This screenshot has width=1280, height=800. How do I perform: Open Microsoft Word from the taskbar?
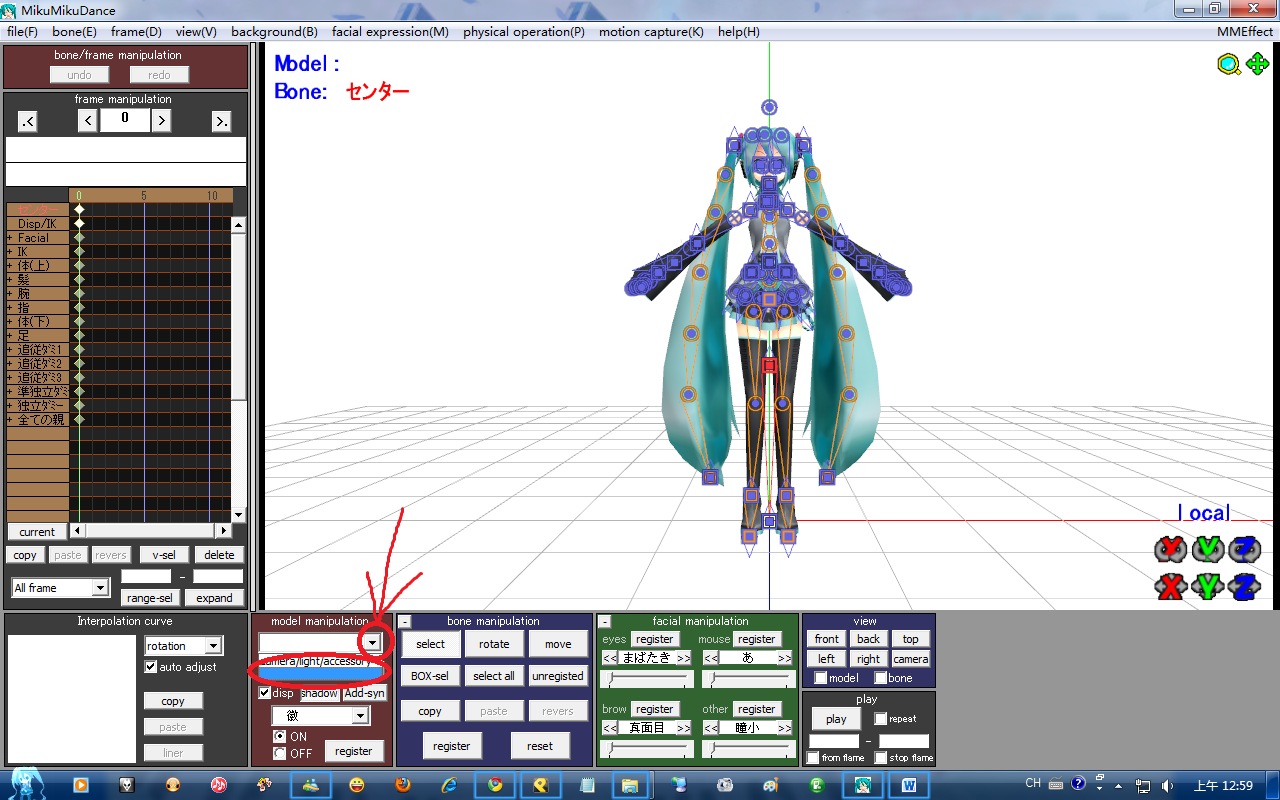(909, 785)
